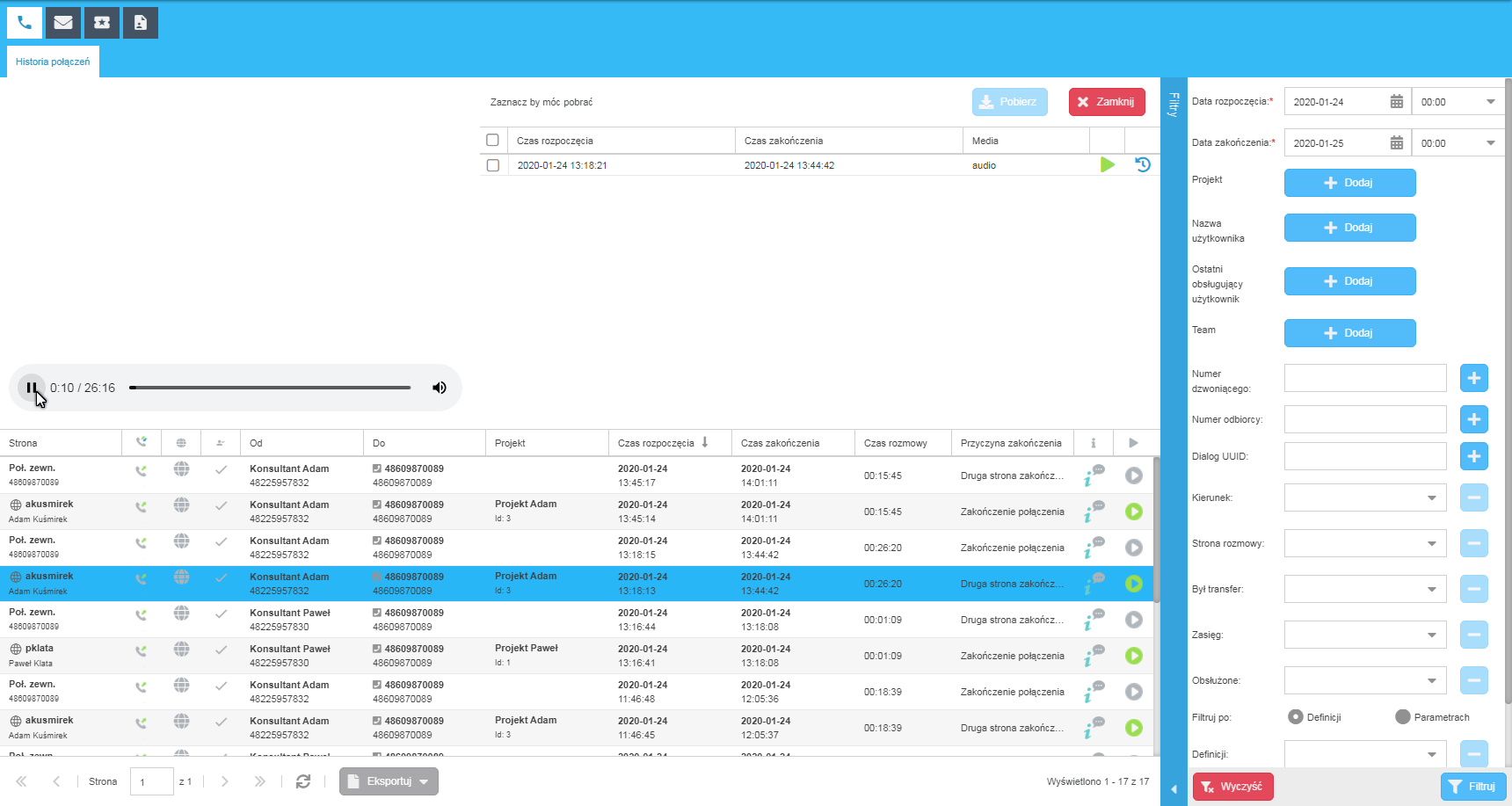
Task: Click minus button beside Kierunek
Action: pyautogui.click(x=1474, y=497)
